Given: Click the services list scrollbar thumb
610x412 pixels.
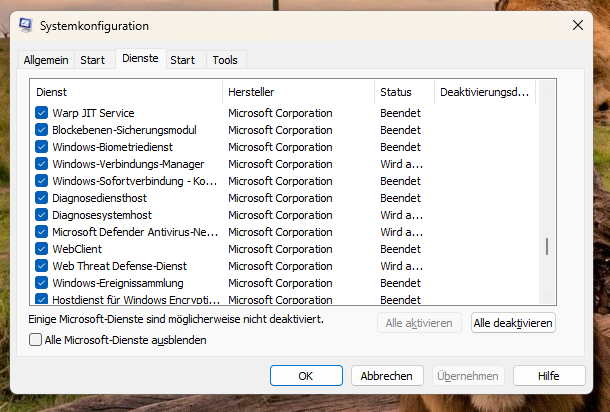Looking at the screenshot, I should (x=547, y=247).
